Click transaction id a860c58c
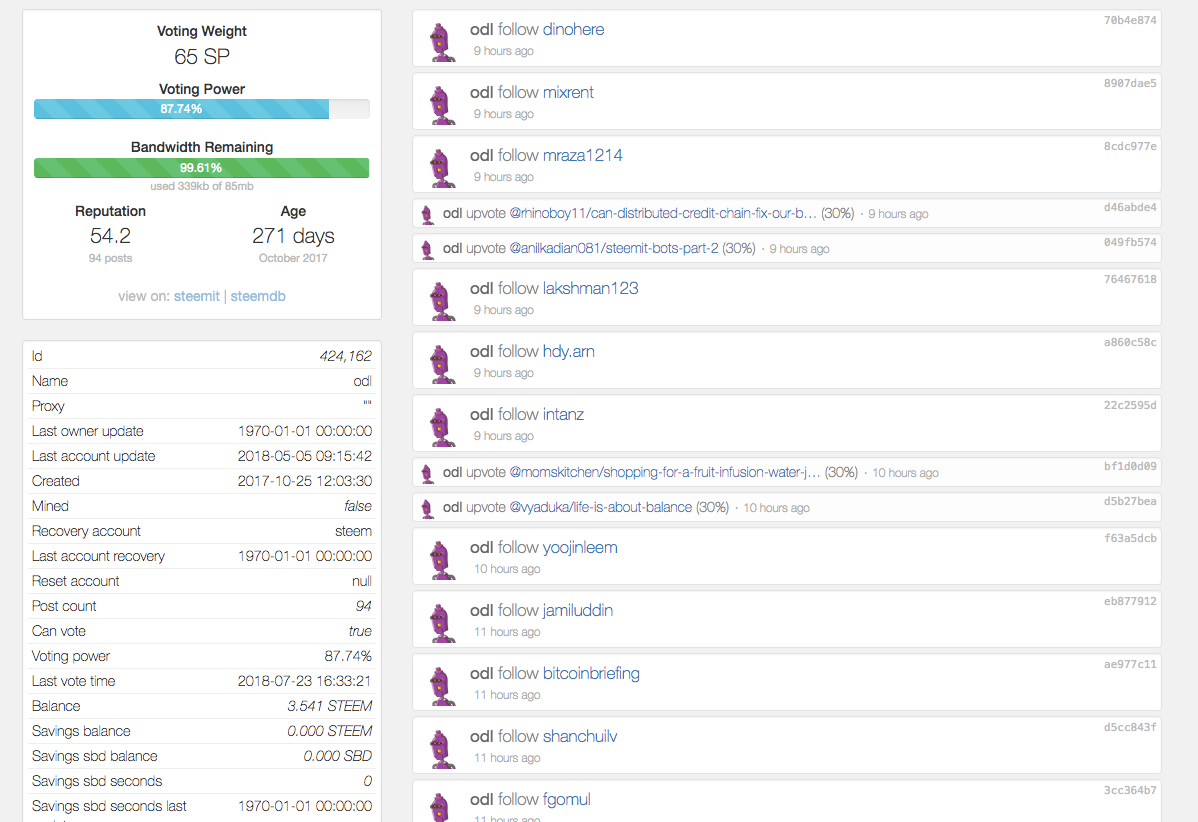 tap(1129, 342)
